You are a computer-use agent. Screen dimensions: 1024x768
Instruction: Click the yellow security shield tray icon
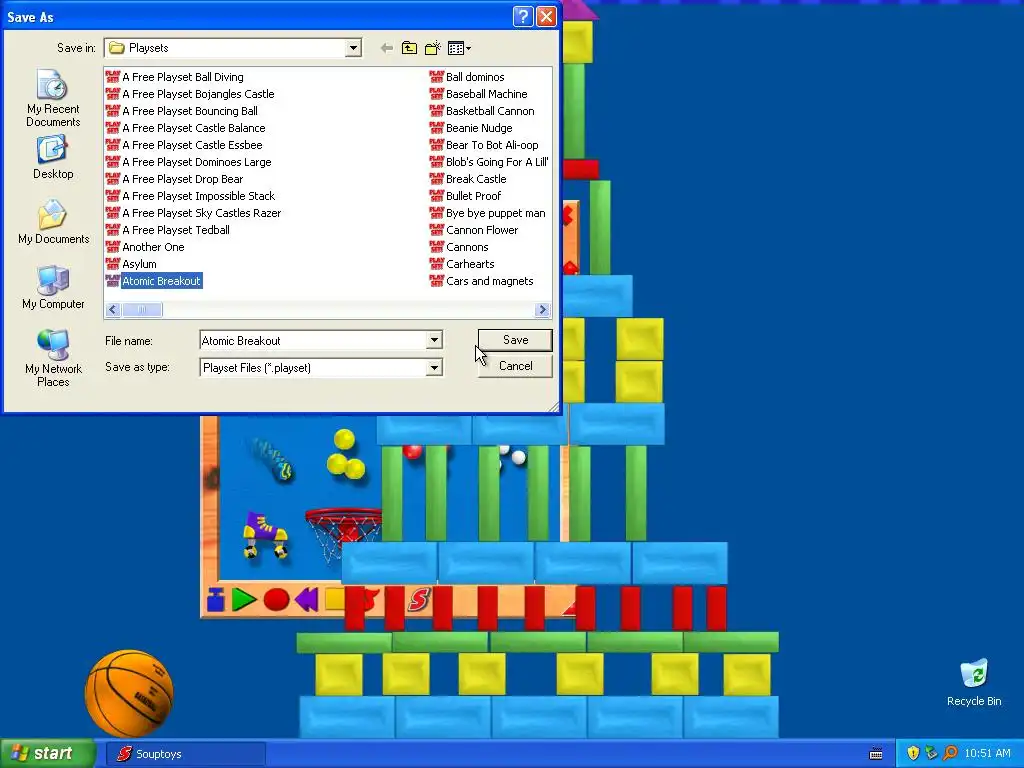click(912, 754)
